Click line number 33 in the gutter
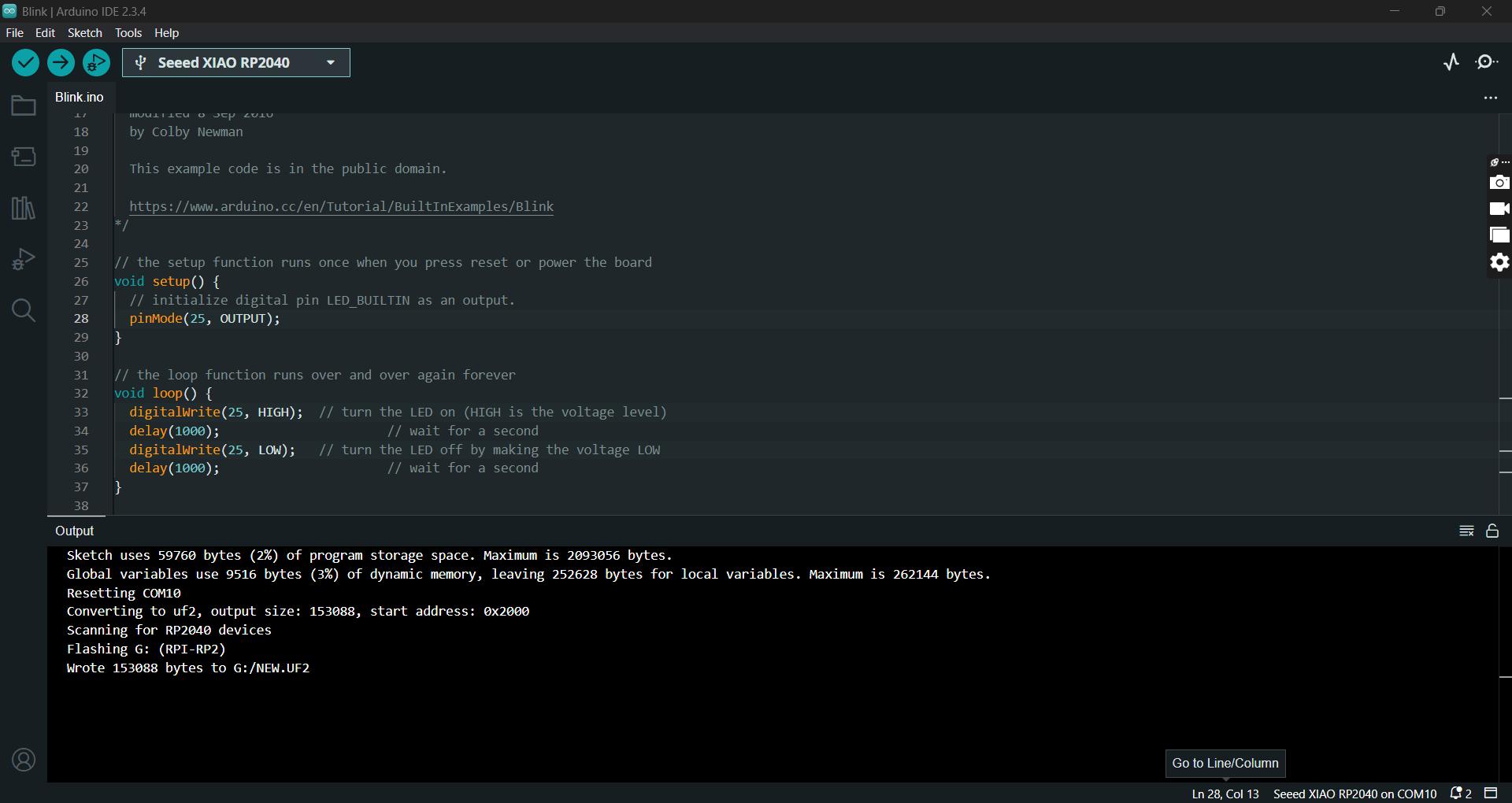 pos(81,413)
